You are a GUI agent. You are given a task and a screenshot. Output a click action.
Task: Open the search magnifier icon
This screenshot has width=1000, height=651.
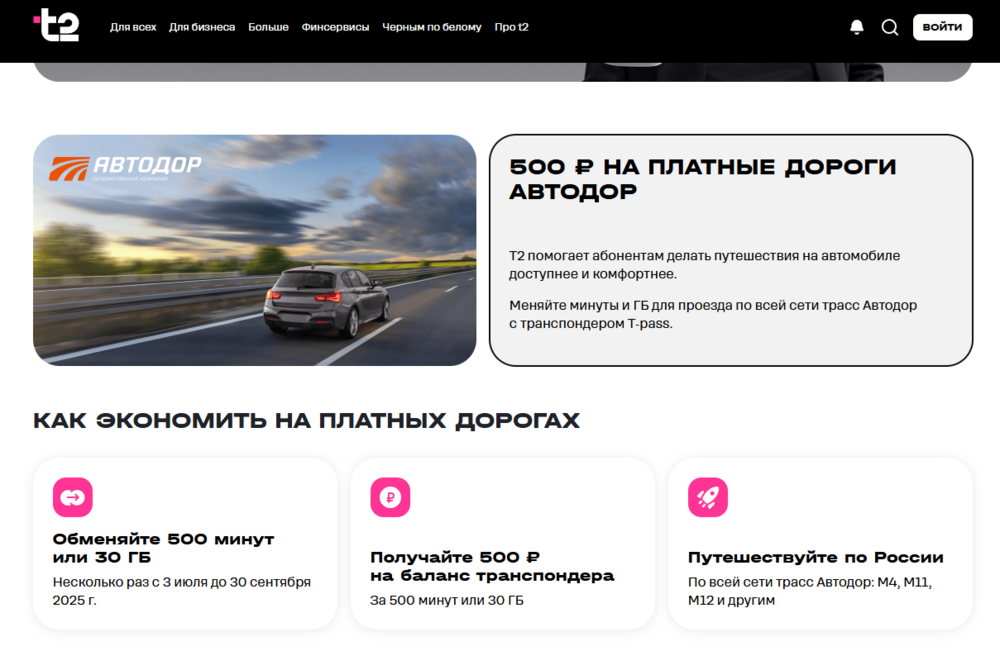890,27
